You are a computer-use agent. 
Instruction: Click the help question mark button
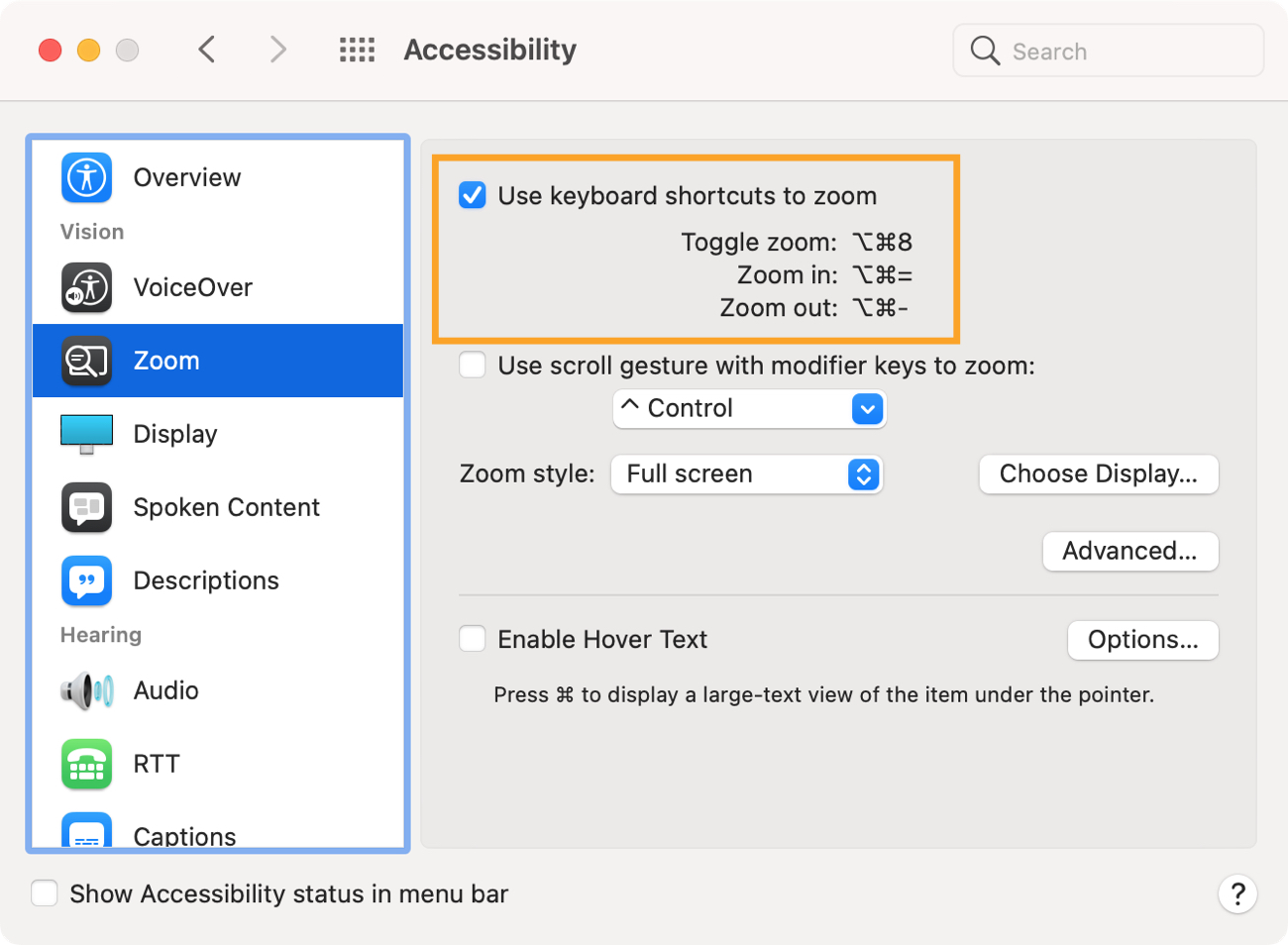[x=1237, y=894]
